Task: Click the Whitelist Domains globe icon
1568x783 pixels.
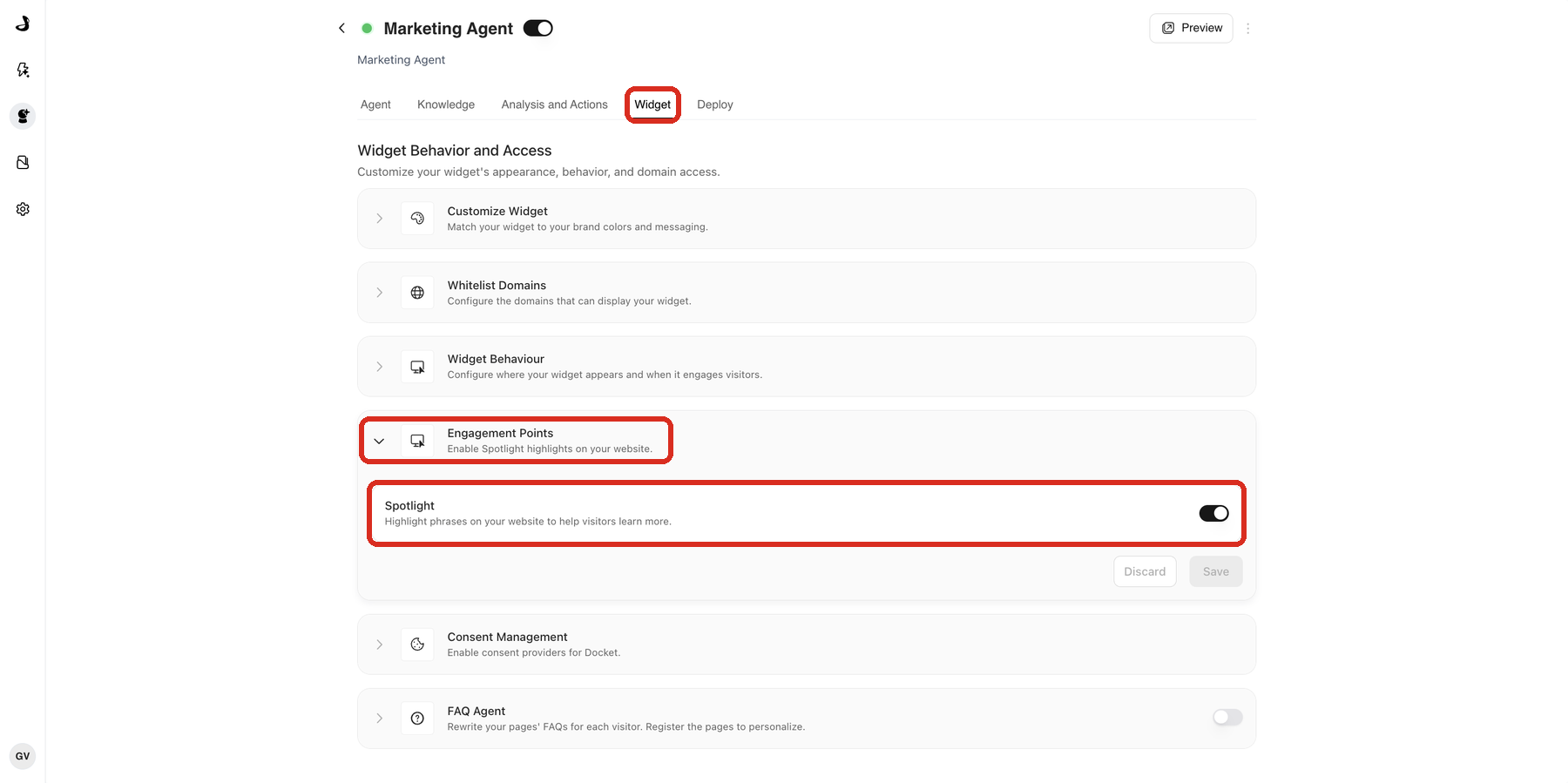Action: 417,293
